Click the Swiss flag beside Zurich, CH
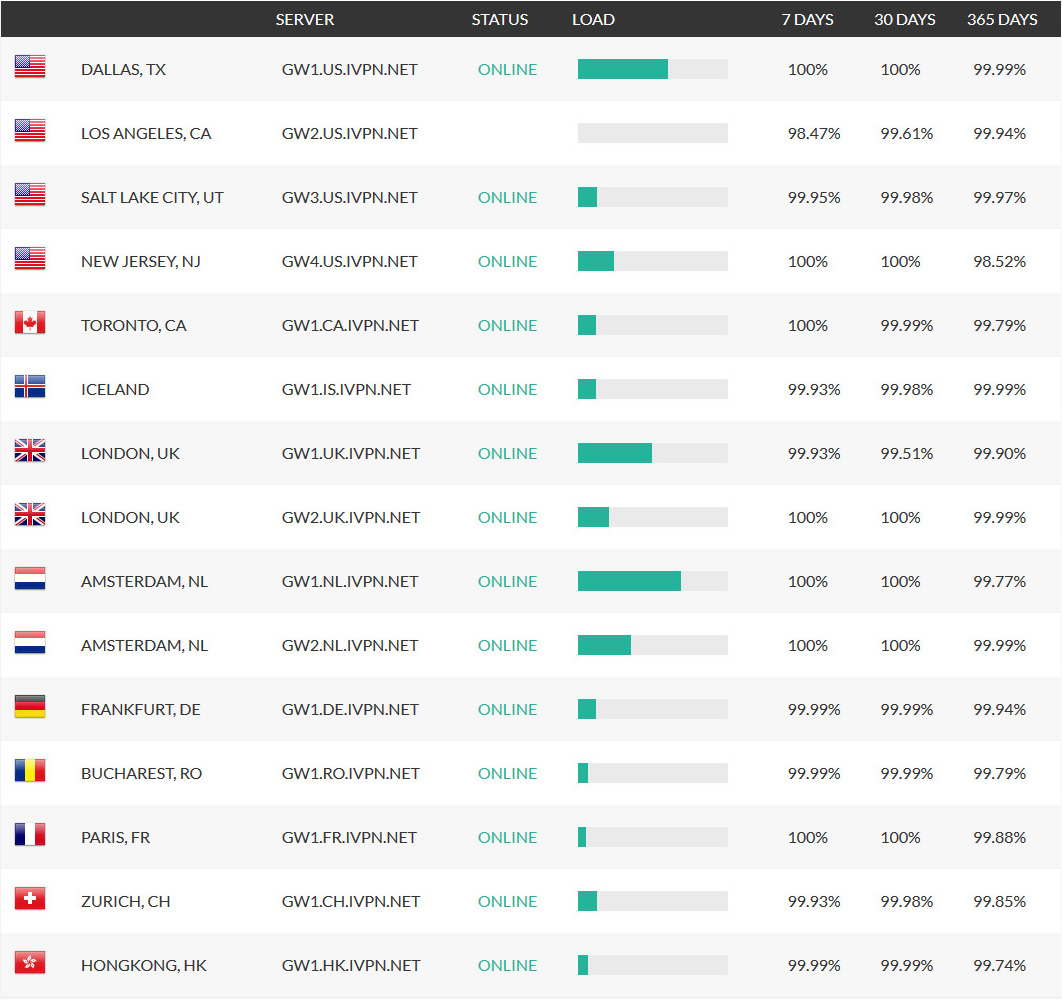The width and height of the screenshot is (1062, 1000). coord(30,898)
